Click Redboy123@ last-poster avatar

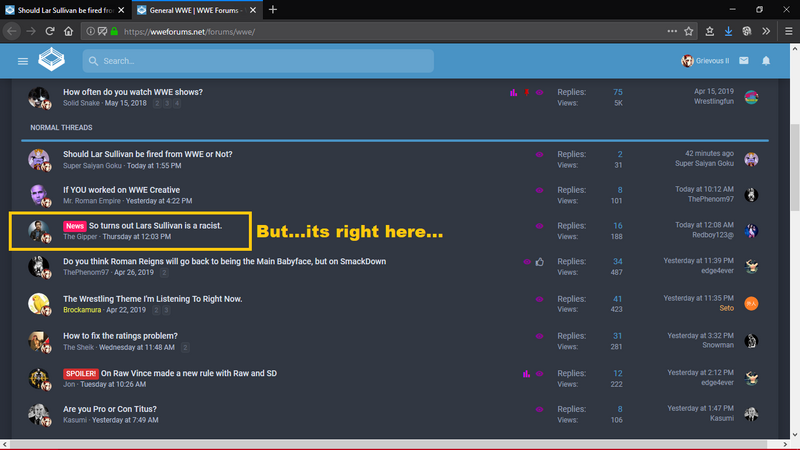(751, 231)
